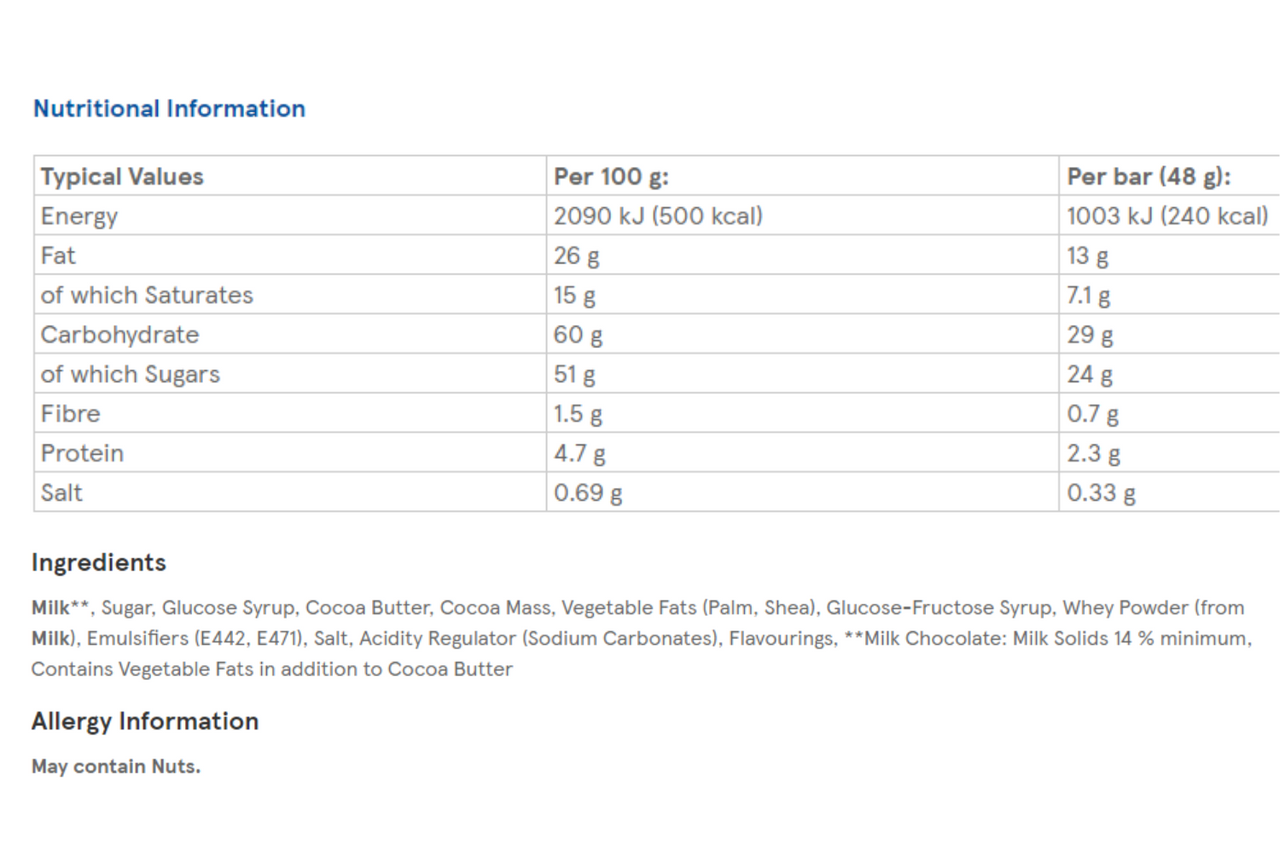Click the Carbohydrate row label
This screenshot has height=853, width=1280.
pos(120,335)
